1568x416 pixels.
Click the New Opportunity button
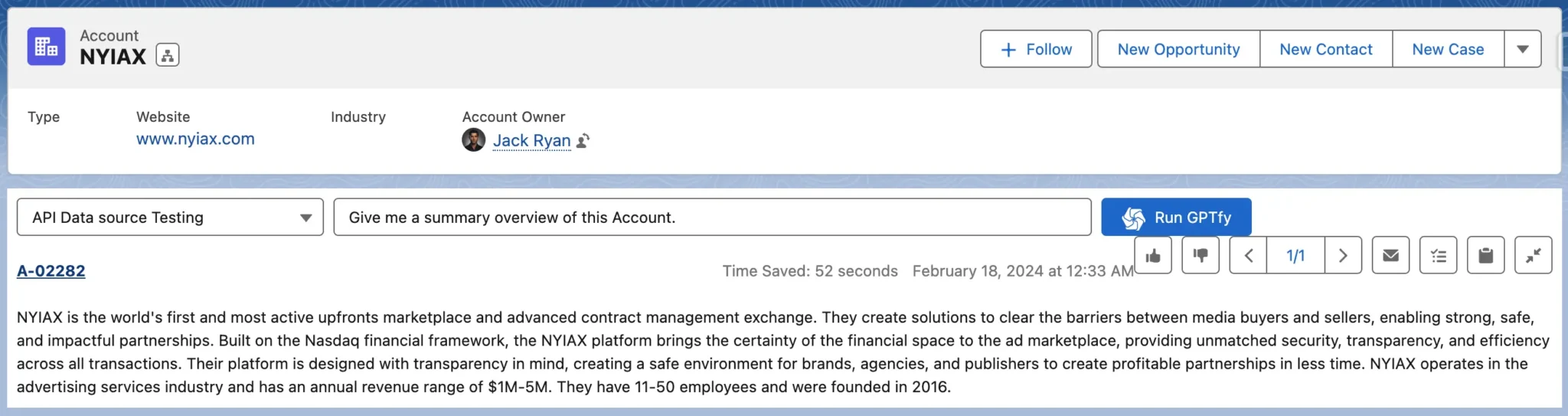pyautogui.click(x=1178, y=50)
